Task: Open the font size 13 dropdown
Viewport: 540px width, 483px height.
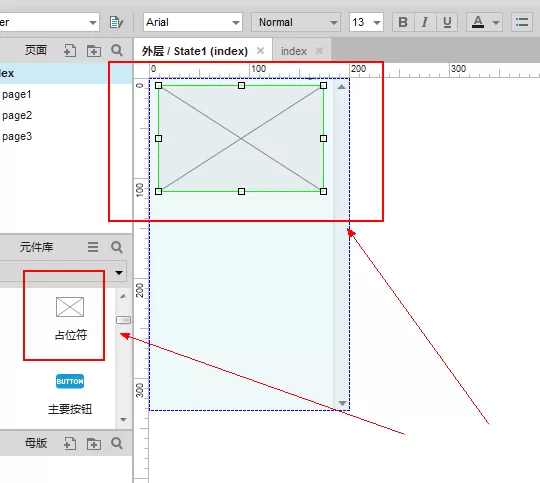Action: [366, 22]
